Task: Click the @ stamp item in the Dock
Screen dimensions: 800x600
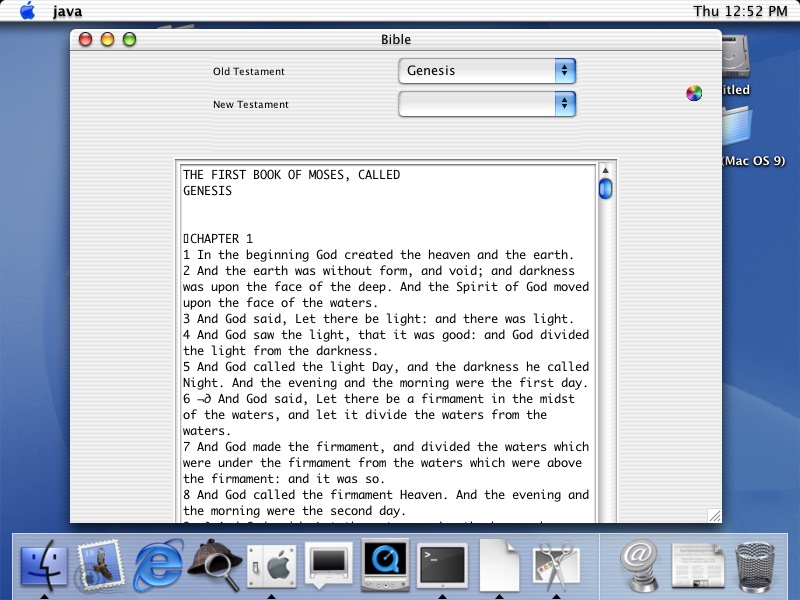Action: pos(638,565)
